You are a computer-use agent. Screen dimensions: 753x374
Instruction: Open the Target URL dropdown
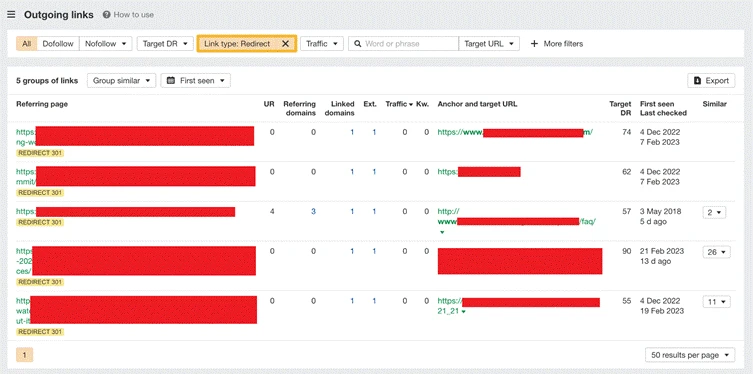(489, 44)
